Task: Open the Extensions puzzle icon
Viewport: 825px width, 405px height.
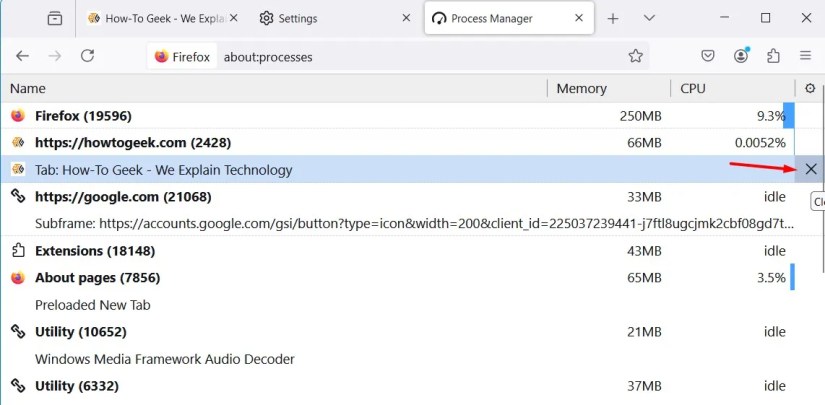Action: [772, 57]
